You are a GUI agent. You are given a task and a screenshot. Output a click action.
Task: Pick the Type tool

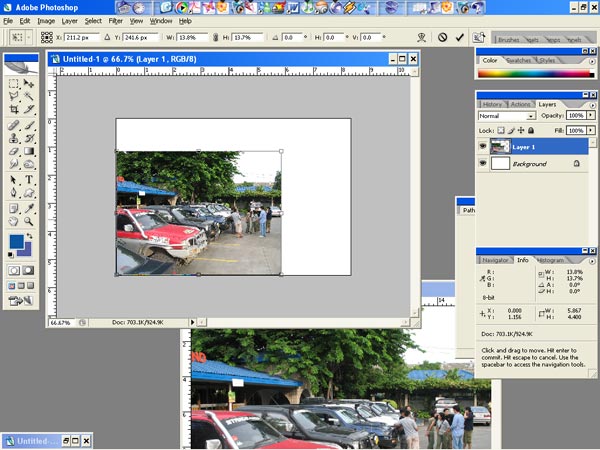click(30, 180)
